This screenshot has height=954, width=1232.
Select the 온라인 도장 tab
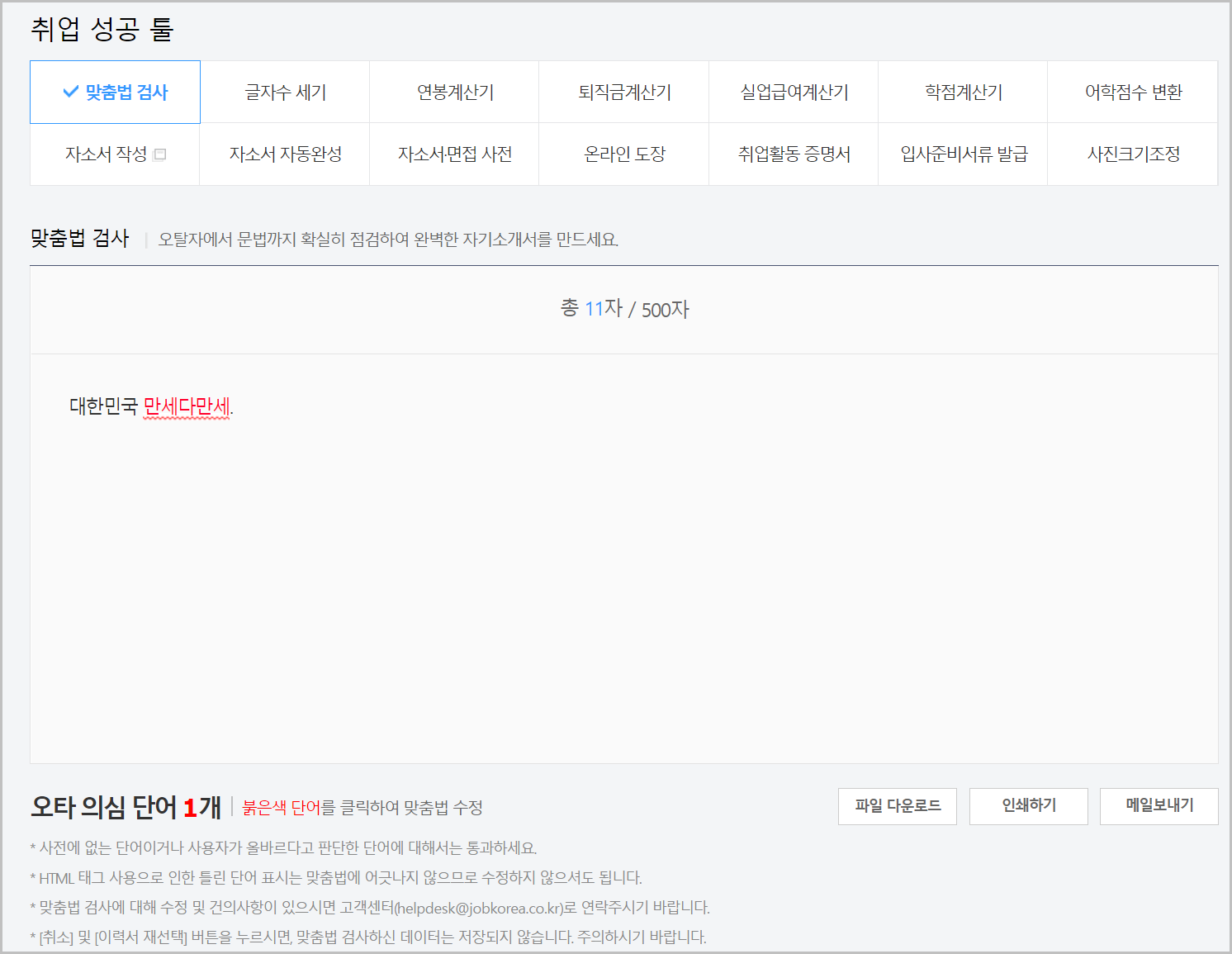pyautogui.click(x=624, y=154)
